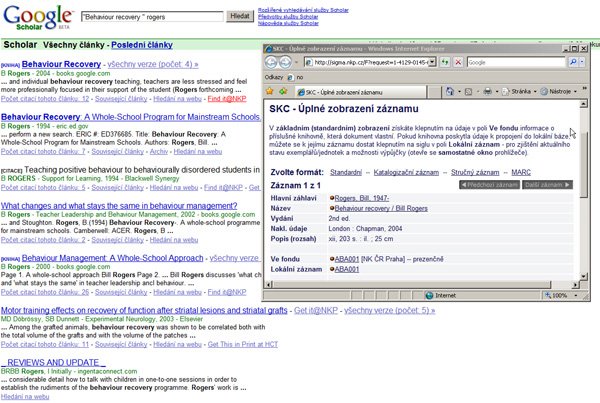This screenshot has width=600, height=403.
Task: Click the red Find it@NKP link
Action: [227, 99]
